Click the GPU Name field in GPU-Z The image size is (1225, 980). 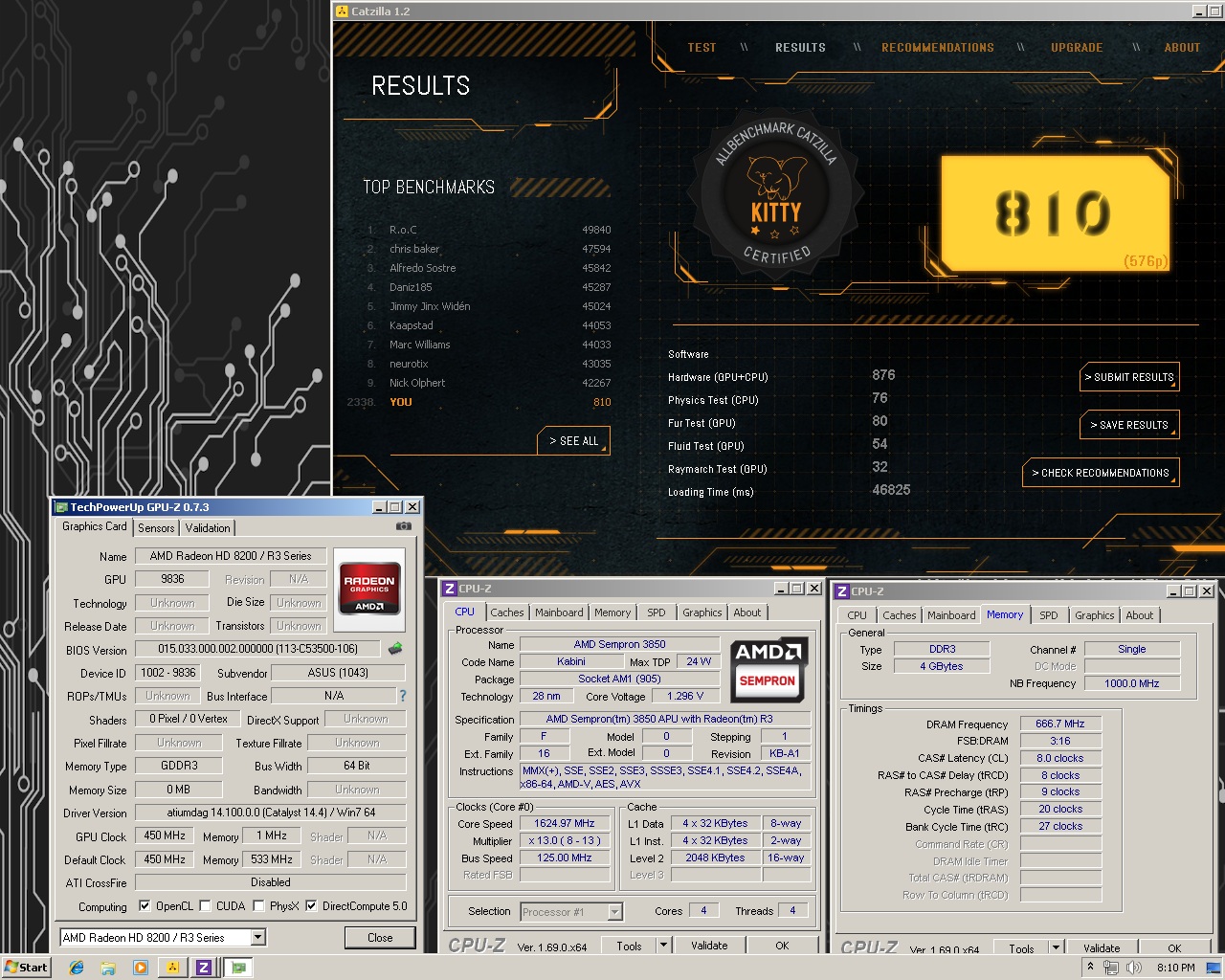pyautogui.click(x=231, y=556)
